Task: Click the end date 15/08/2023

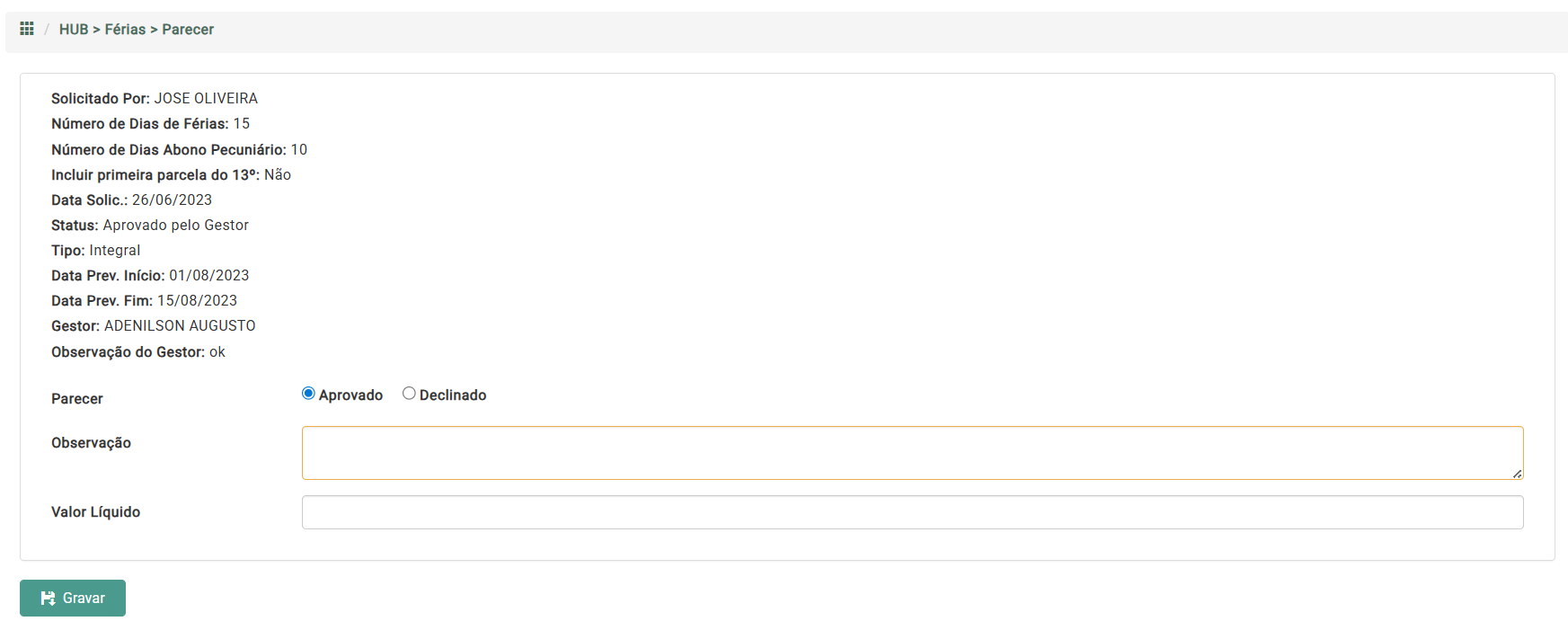Action: click(197, 301)
